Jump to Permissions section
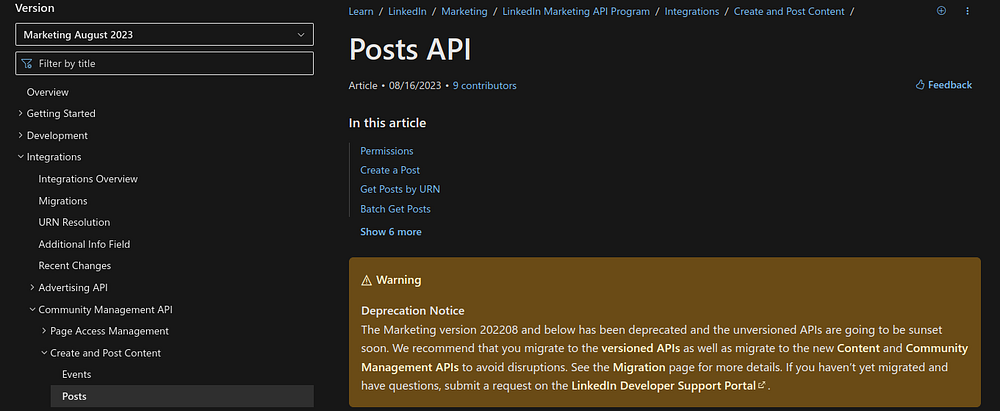The width and height of the screenshot is (1000, 411). coord(386,151)
